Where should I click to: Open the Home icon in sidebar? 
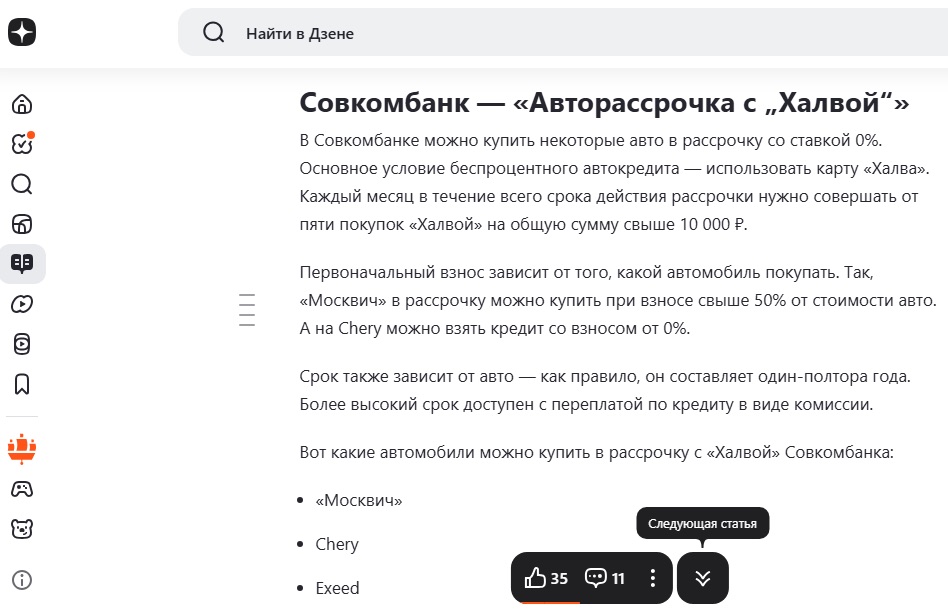click(22, 104)
